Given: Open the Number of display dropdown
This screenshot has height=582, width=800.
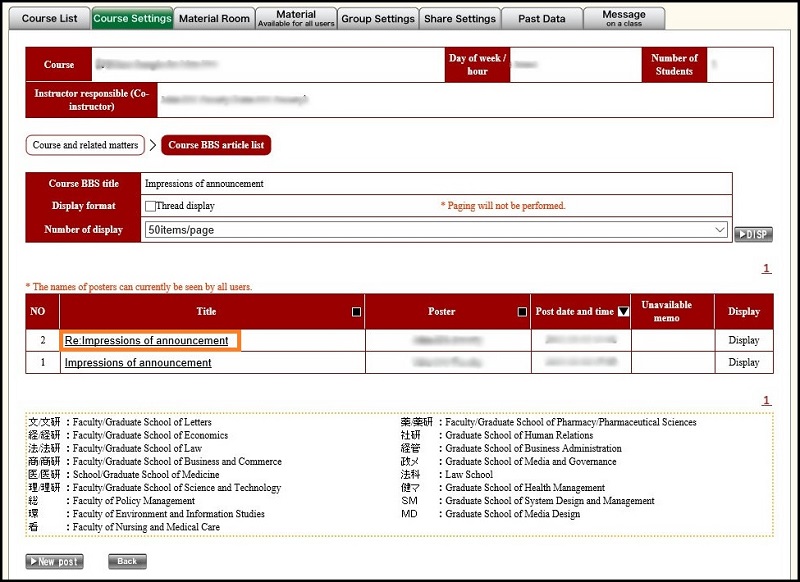Looking at the screenshot, I should pyautogui.click(x=437, y=230).
